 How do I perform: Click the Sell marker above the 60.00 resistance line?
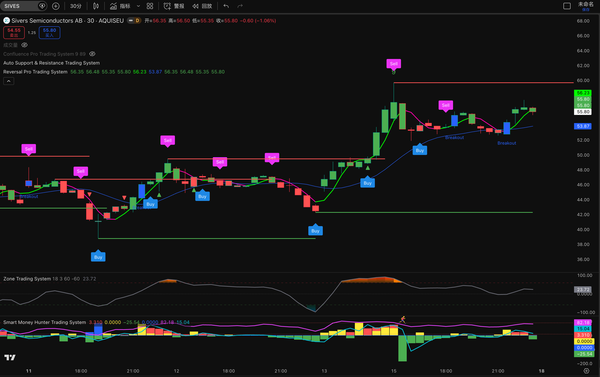tap(393, 64)
